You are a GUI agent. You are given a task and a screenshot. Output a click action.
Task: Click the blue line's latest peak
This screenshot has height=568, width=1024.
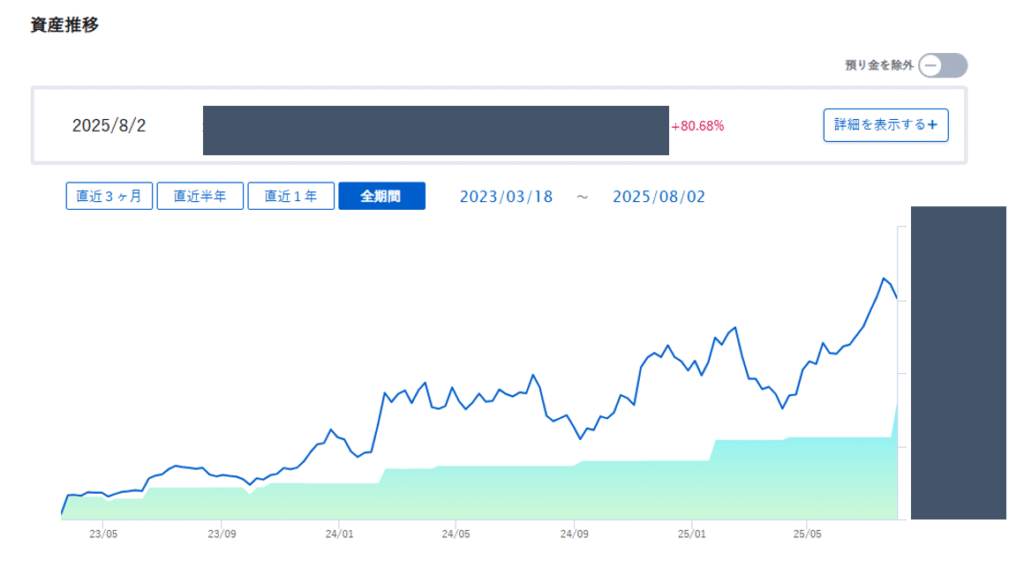click(884, 279)
